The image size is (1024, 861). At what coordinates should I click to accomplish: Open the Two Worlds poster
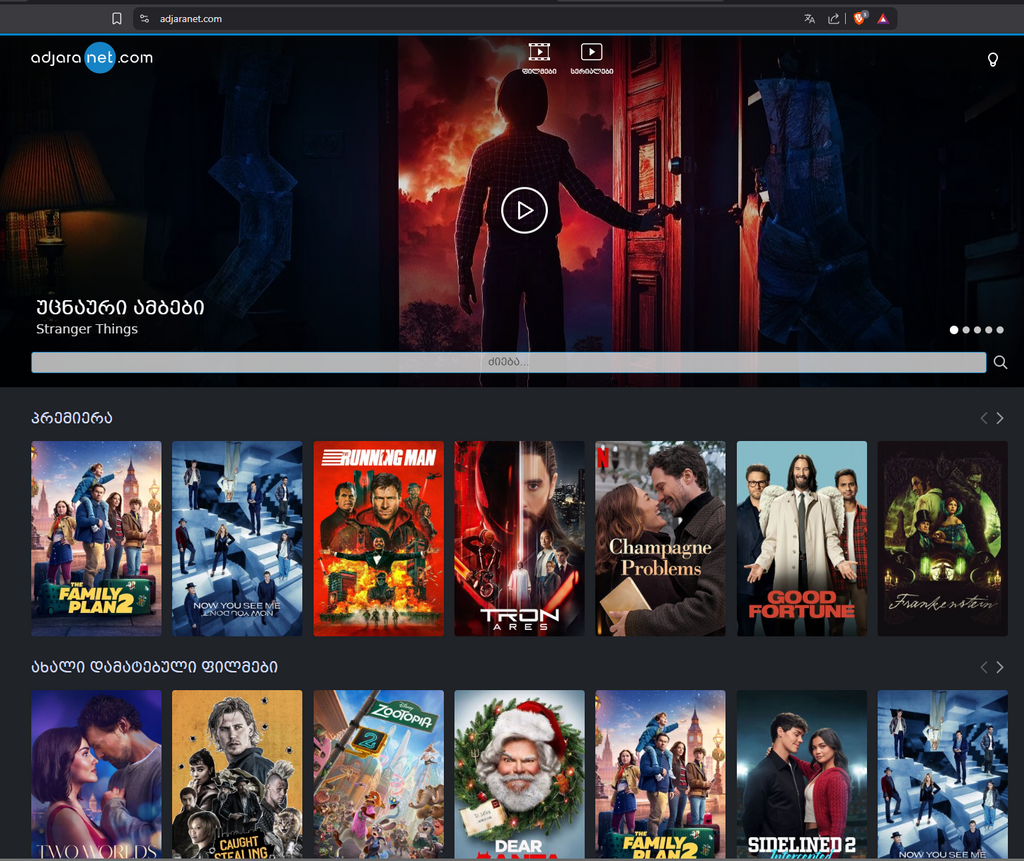[x=96, y=774]
